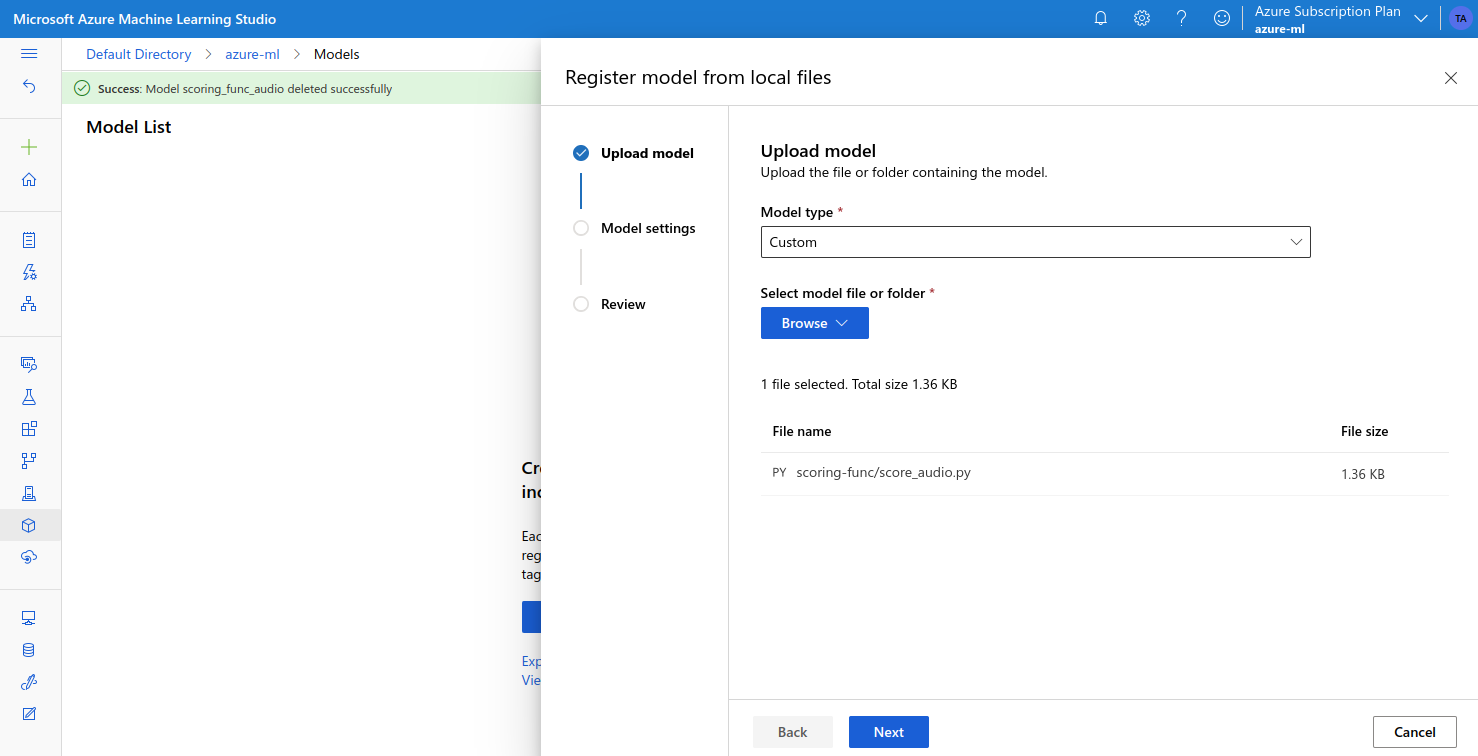The height and width of the screenshot is (756, 1478).
Task: Select the Model settings step circle
Action: click(581, 228)
